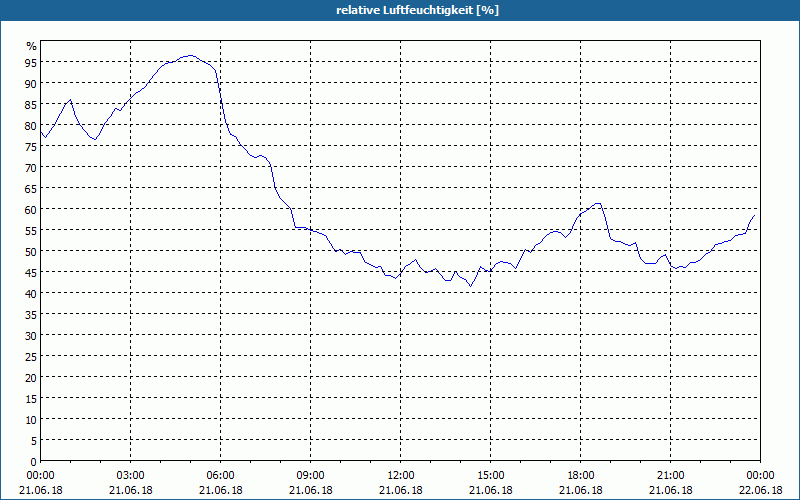Click the 03:00 time label on x-axis
The height and width of the screenshot is (500, 800).
(131, 475)
